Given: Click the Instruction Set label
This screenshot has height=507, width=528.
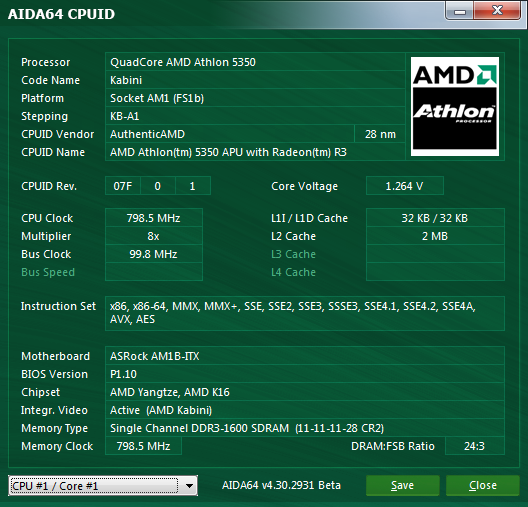Looking at the screenshot, I should tap(58, 306).
